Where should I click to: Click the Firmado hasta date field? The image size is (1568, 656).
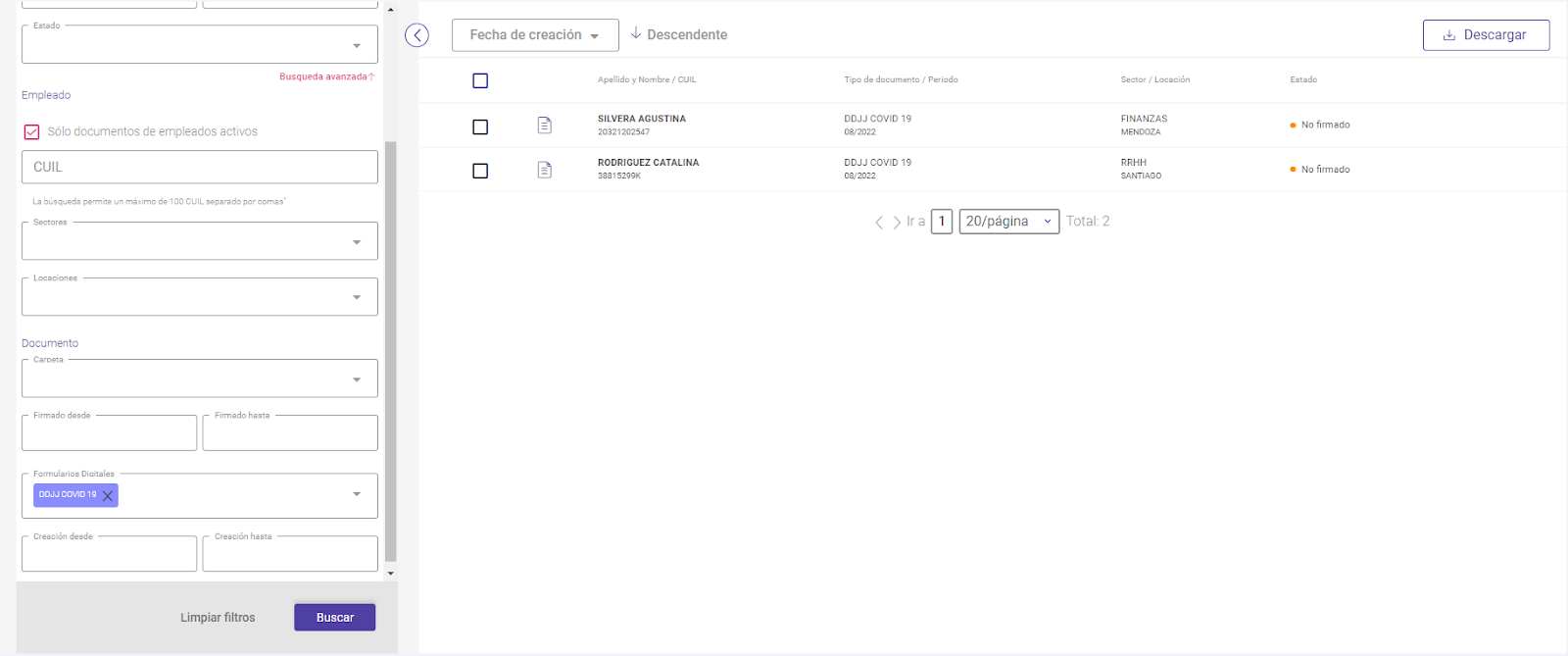point(290,432)
